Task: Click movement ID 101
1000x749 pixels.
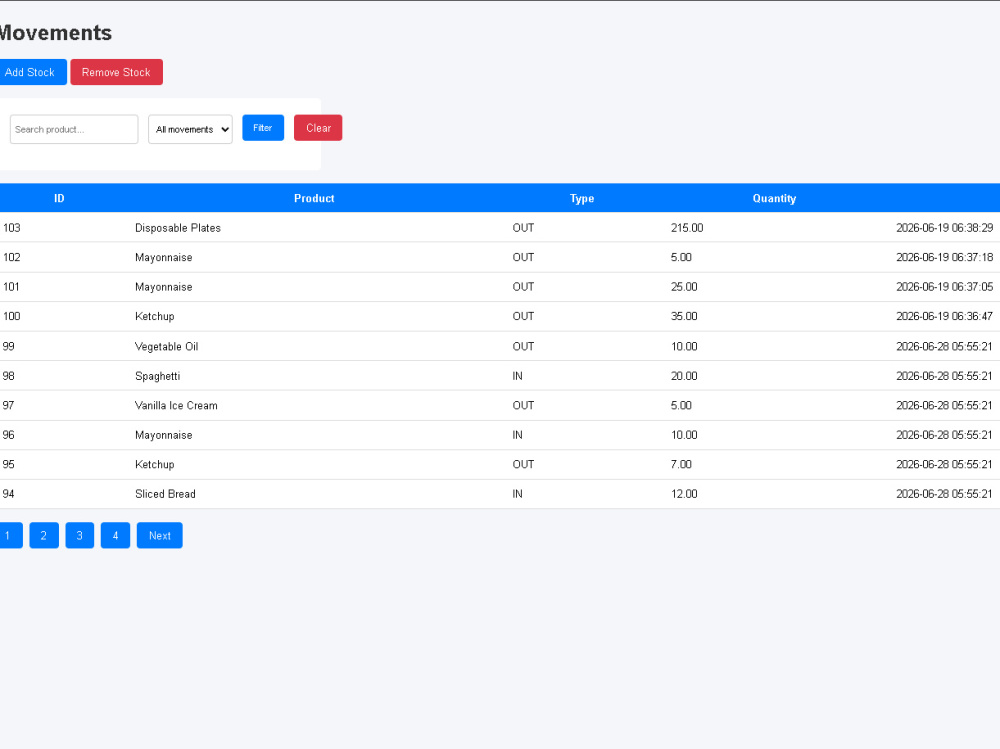Action: tap(11, 287)
